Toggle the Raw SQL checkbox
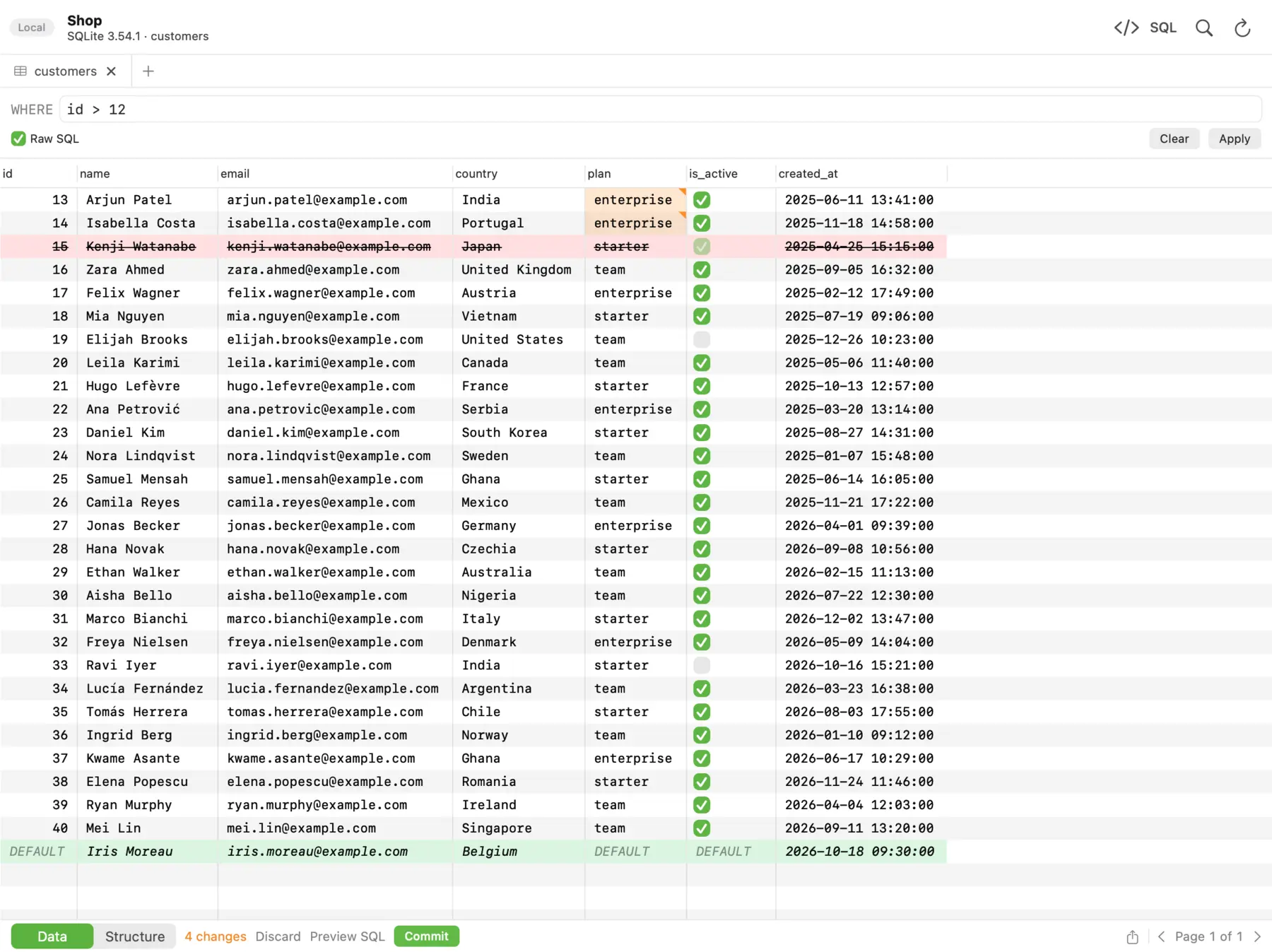The height and width of the screenshot is (952, 1272). (x=18, y=139)
